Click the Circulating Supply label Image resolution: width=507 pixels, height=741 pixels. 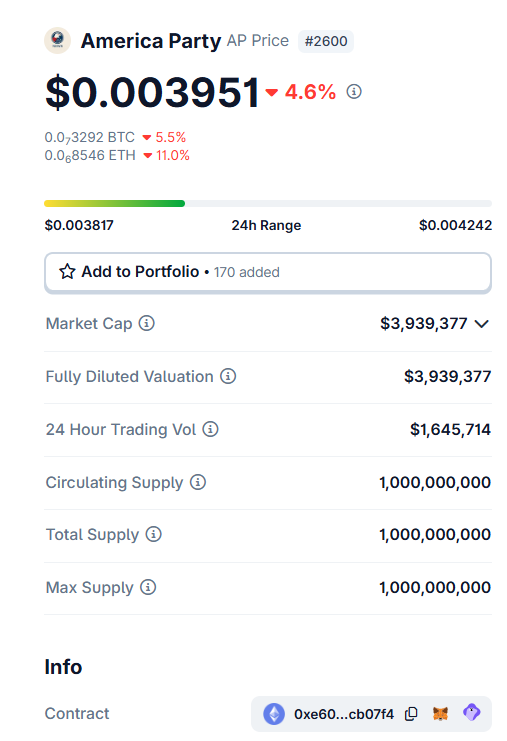[x=114, y=483]
